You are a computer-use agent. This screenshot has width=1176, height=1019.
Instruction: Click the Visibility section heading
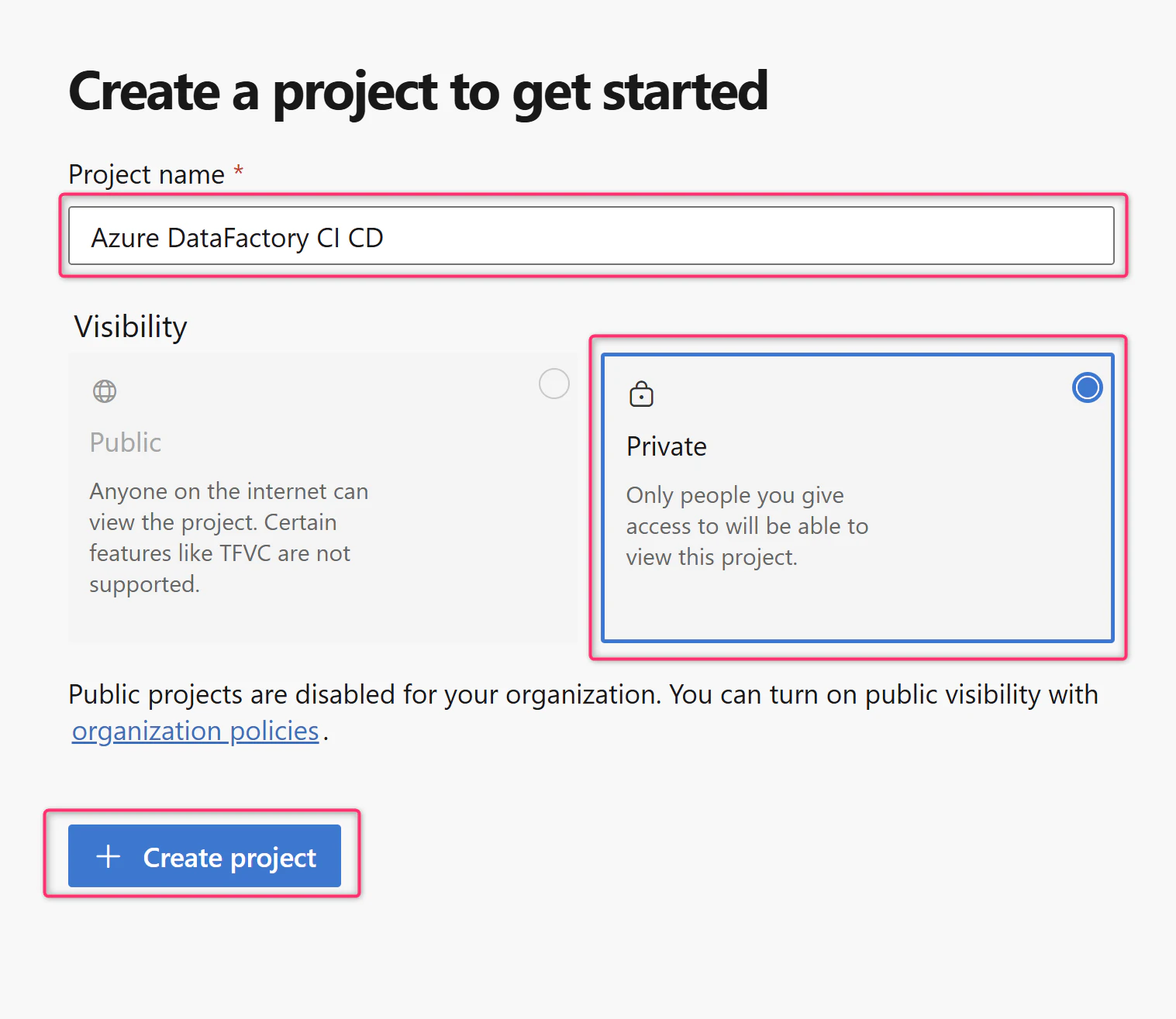(130, 326)
